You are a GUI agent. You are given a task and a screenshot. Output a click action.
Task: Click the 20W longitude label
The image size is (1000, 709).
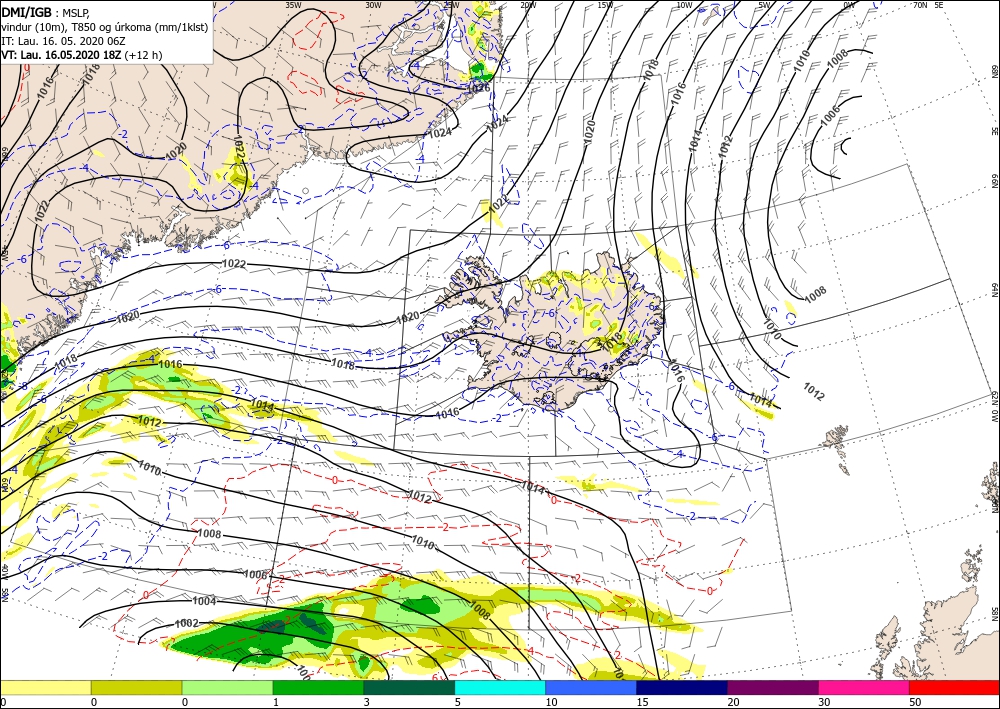(527, 5)
